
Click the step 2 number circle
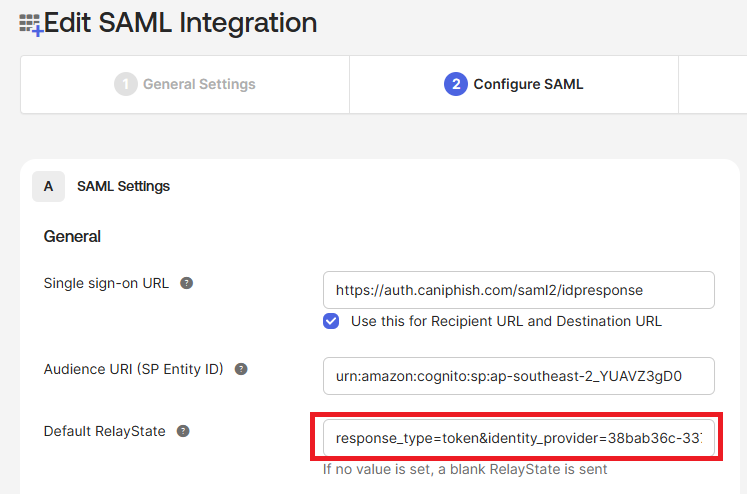click(456, 84)
